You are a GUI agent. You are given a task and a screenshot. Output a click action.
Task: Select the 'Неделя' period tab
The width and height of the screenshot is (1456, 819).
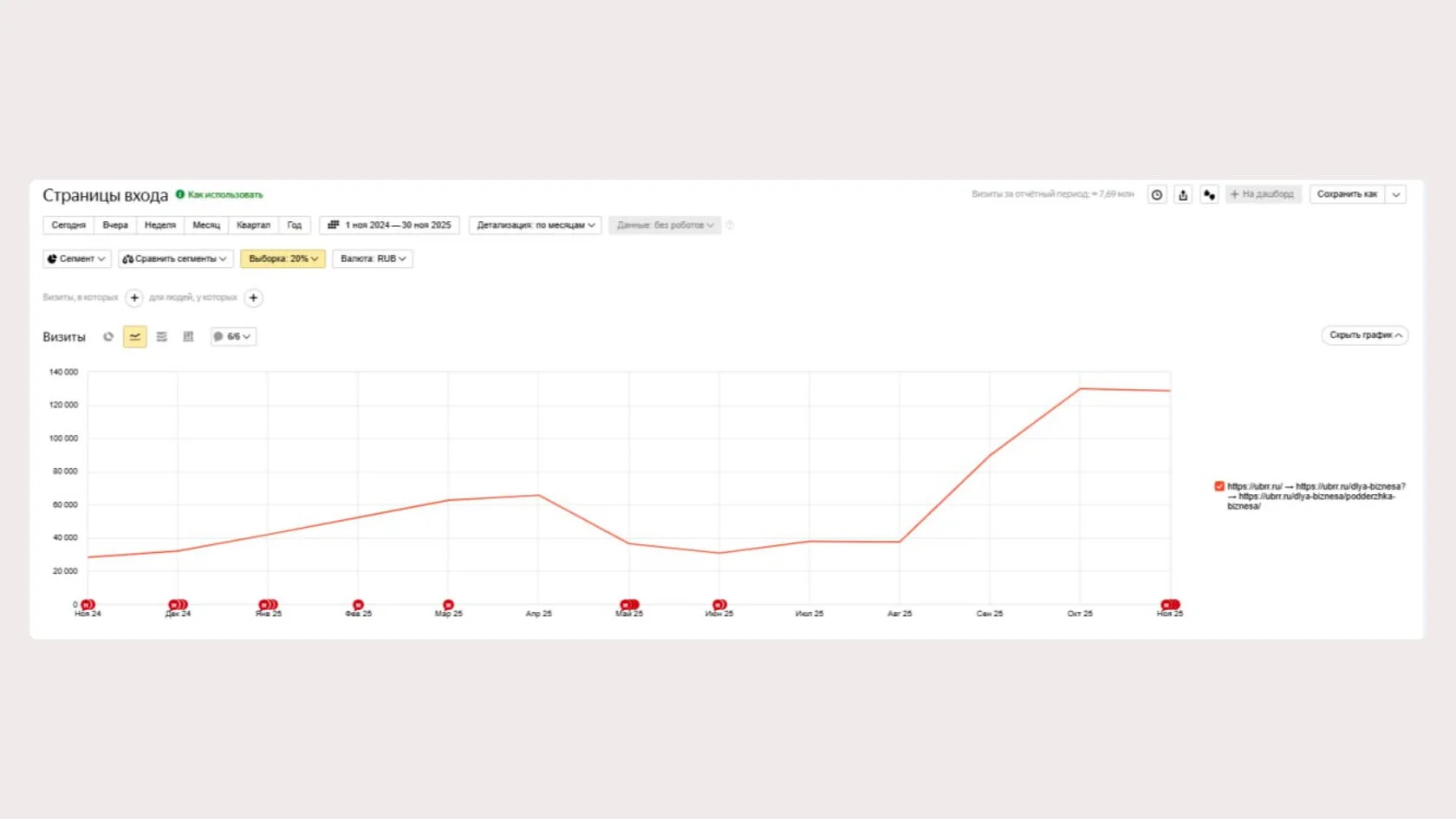tap(160, 225)
